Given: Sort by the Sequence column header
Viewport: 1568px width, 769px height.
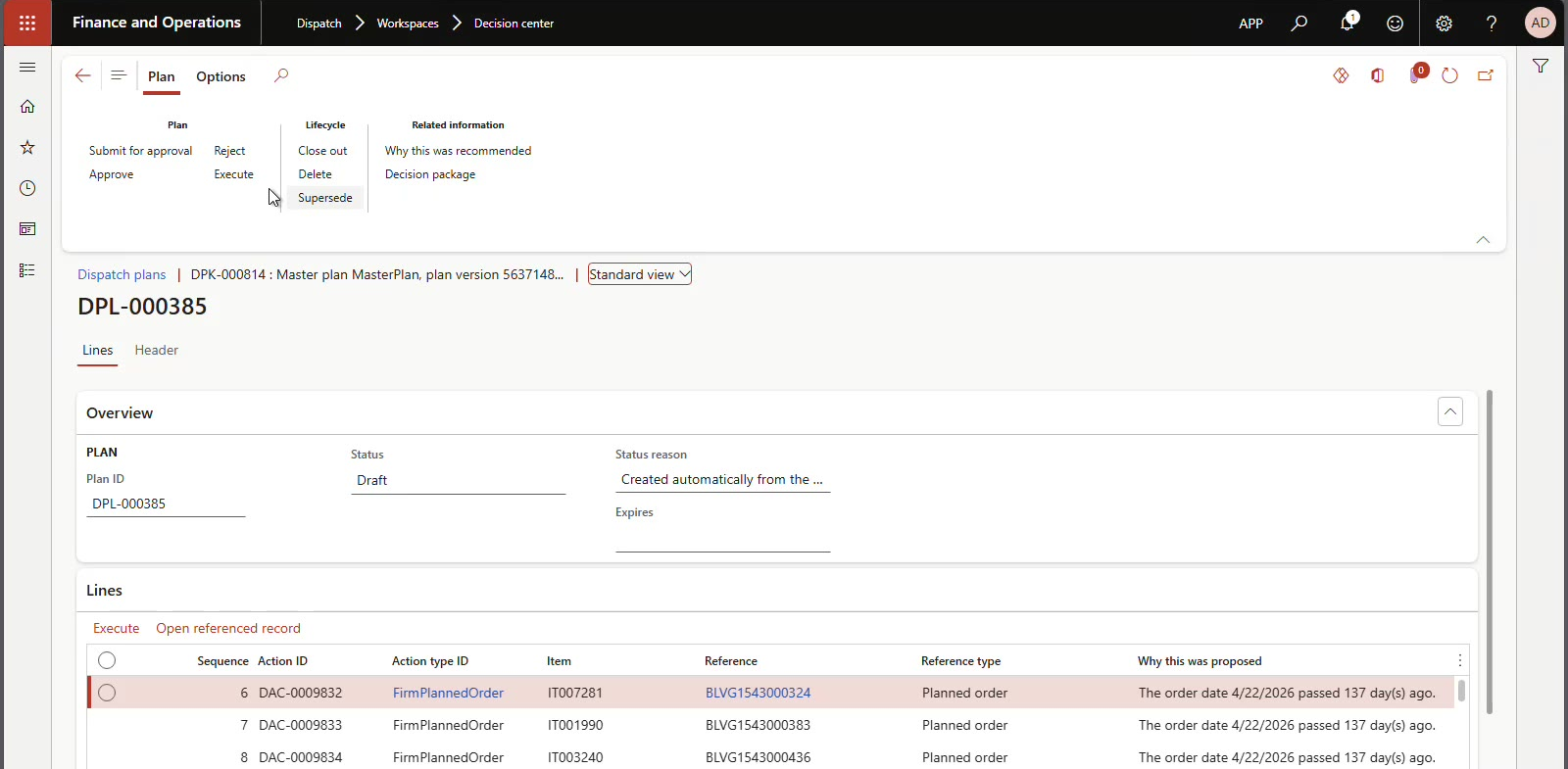Looking at the screenshot, I should [222, 661].
